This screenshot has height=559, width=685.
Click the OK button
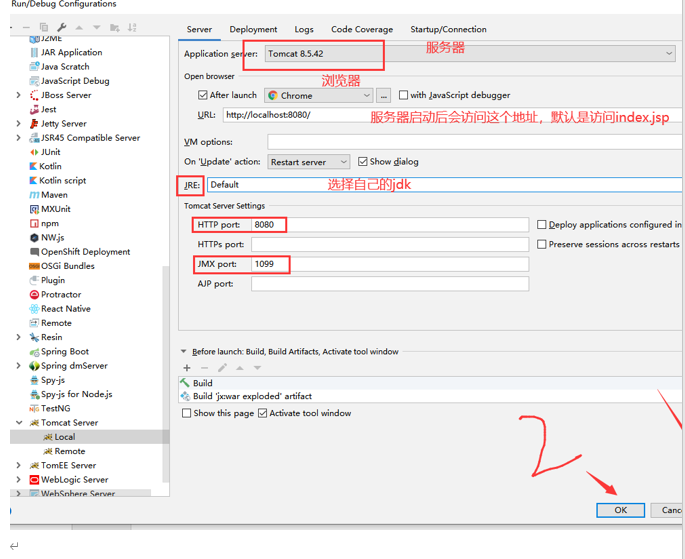tap(620, 510)
